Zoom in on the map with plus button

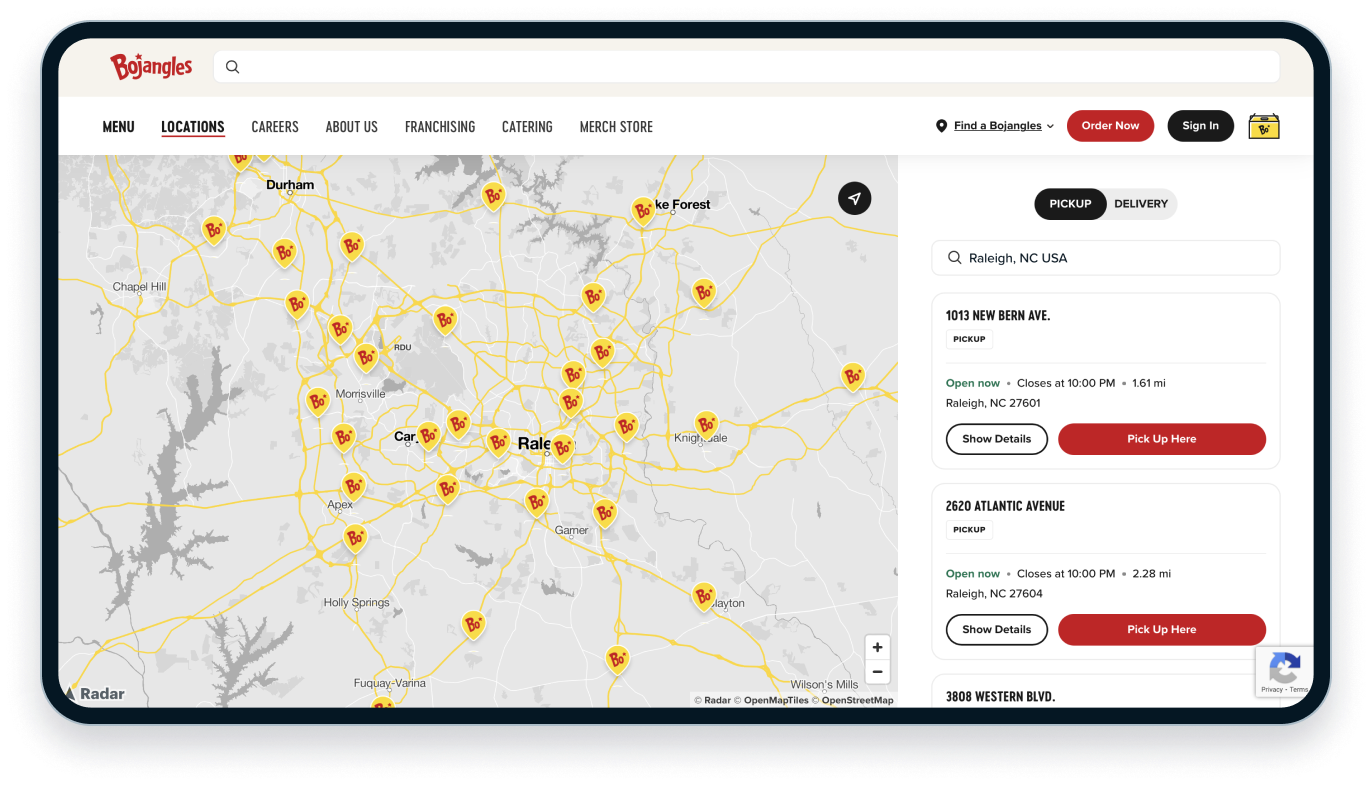click(x=877, y=647)
